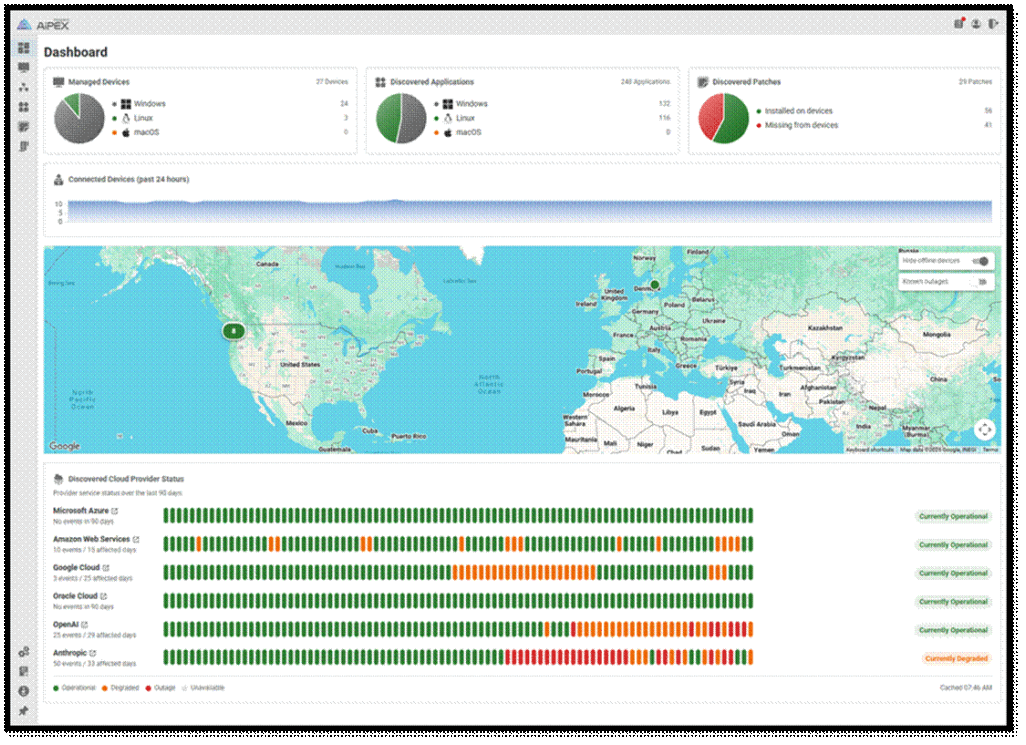Recenter the map with the crosshair button

coord(985,430)
